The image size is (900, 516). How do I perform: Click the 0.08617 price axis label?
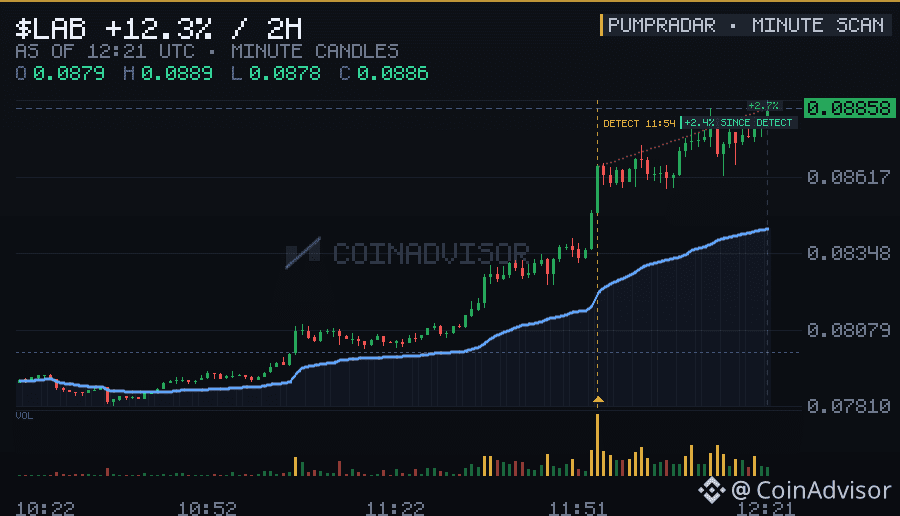point(848,177)
